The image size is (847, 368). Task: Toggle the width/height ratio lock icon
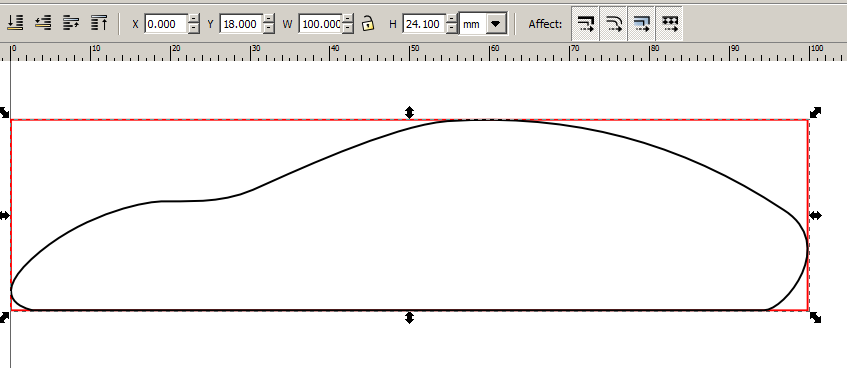pos(368,23)
